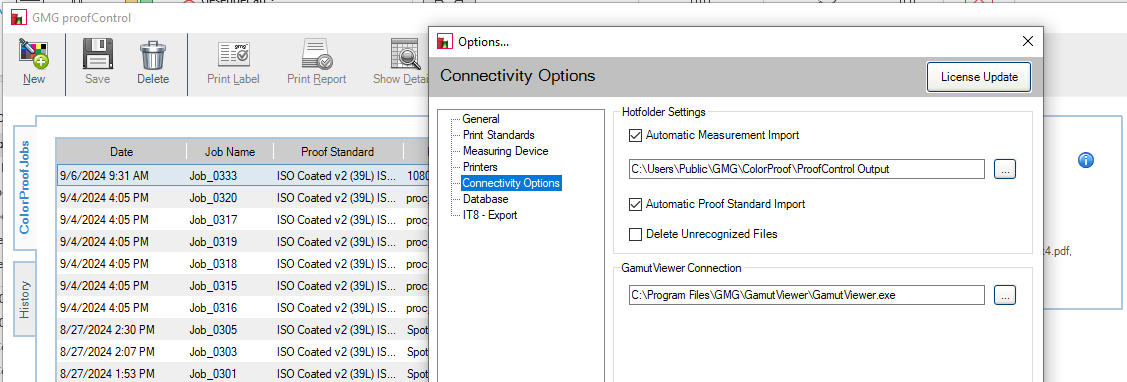Select the Job_0303 row

click(x=243, y=353)
